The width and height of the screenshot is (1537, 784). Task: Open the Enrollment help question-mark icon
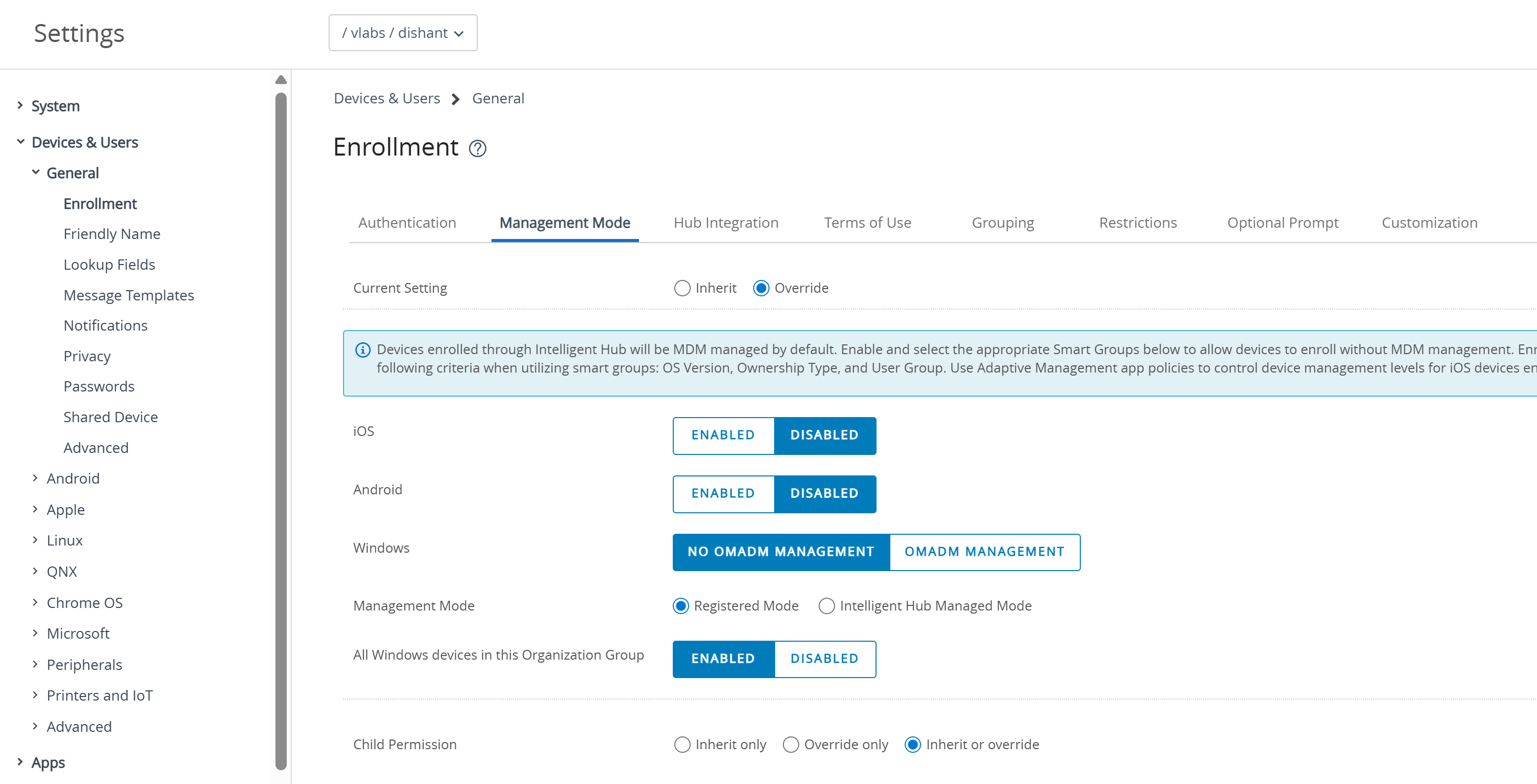coord(477,148)
